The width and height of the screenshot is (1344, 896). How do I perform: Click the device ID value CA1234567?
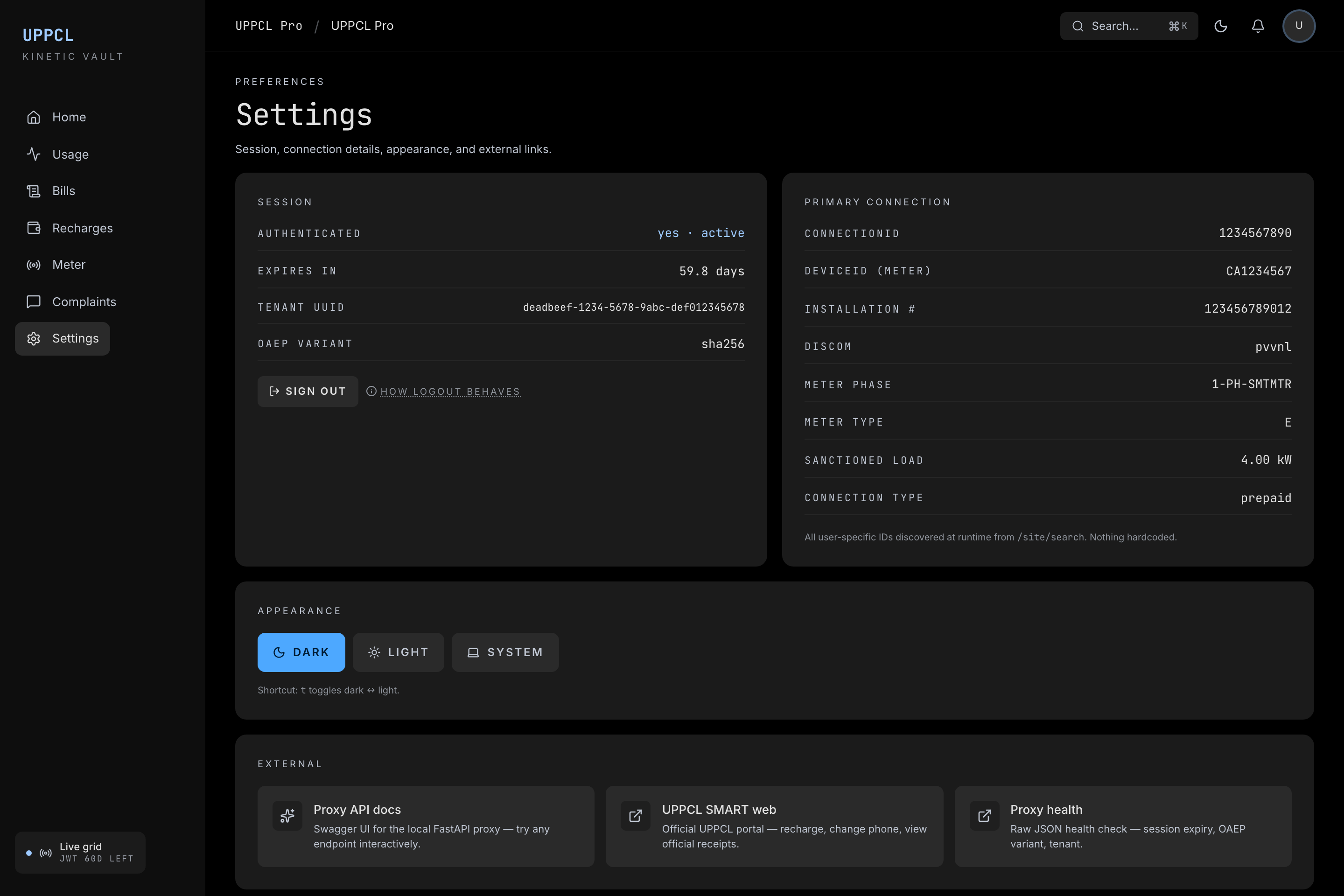coord(1259,272)
